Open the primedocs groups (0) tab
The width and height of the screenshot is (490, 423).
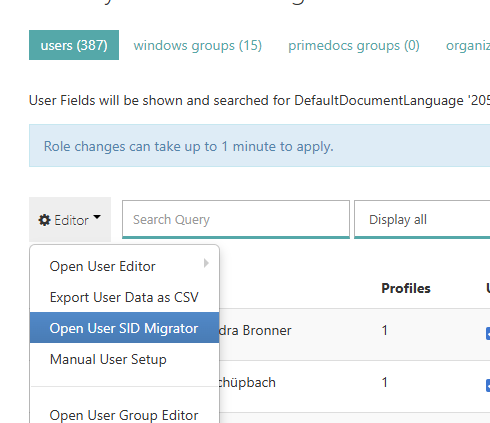click(354, 45)
